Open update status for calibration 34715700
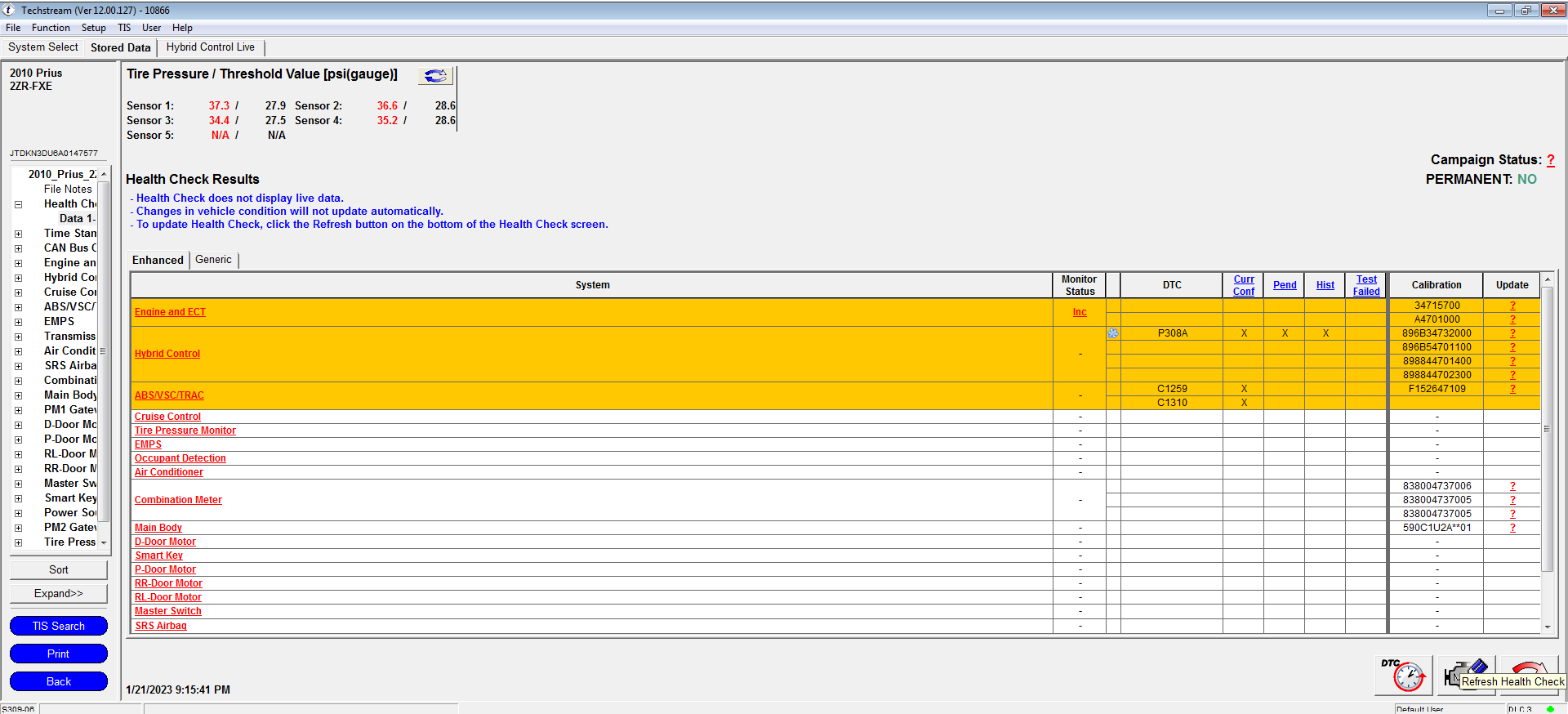This screenshot has height=714, width=1568. coord(1512,306)
